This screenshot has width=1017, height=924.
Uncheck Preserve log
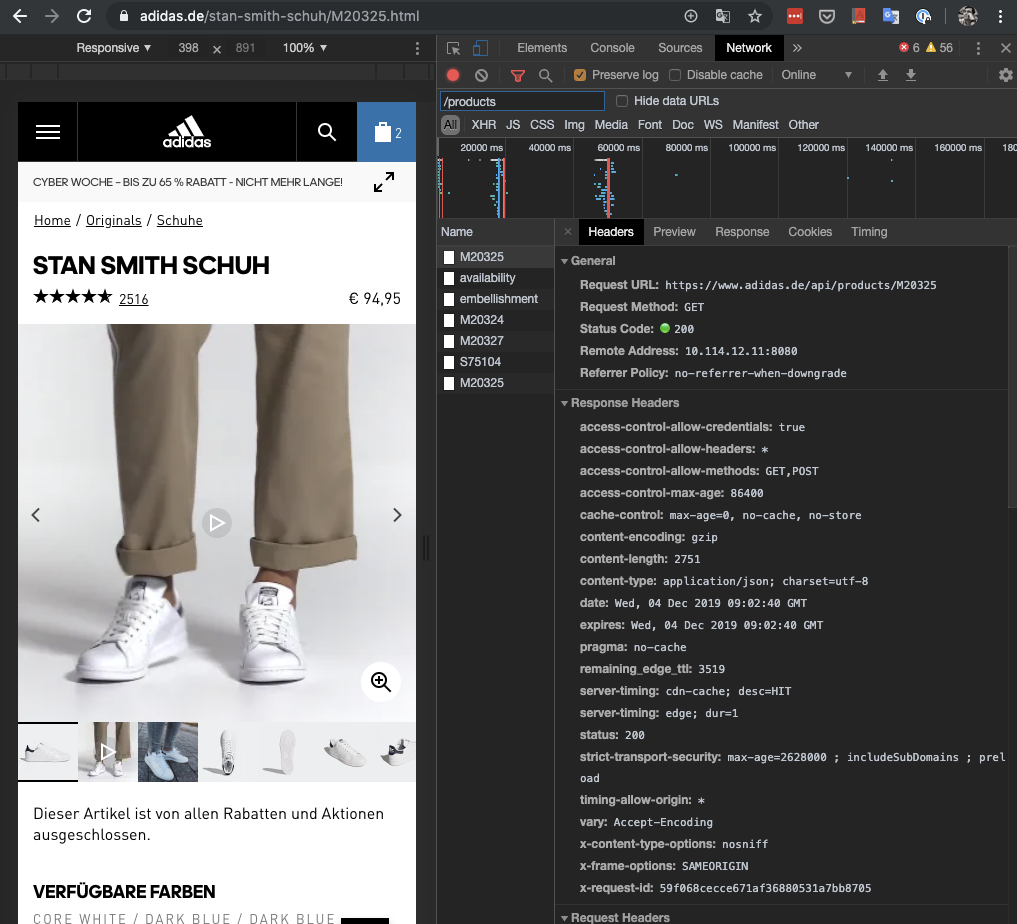[580, 75]
